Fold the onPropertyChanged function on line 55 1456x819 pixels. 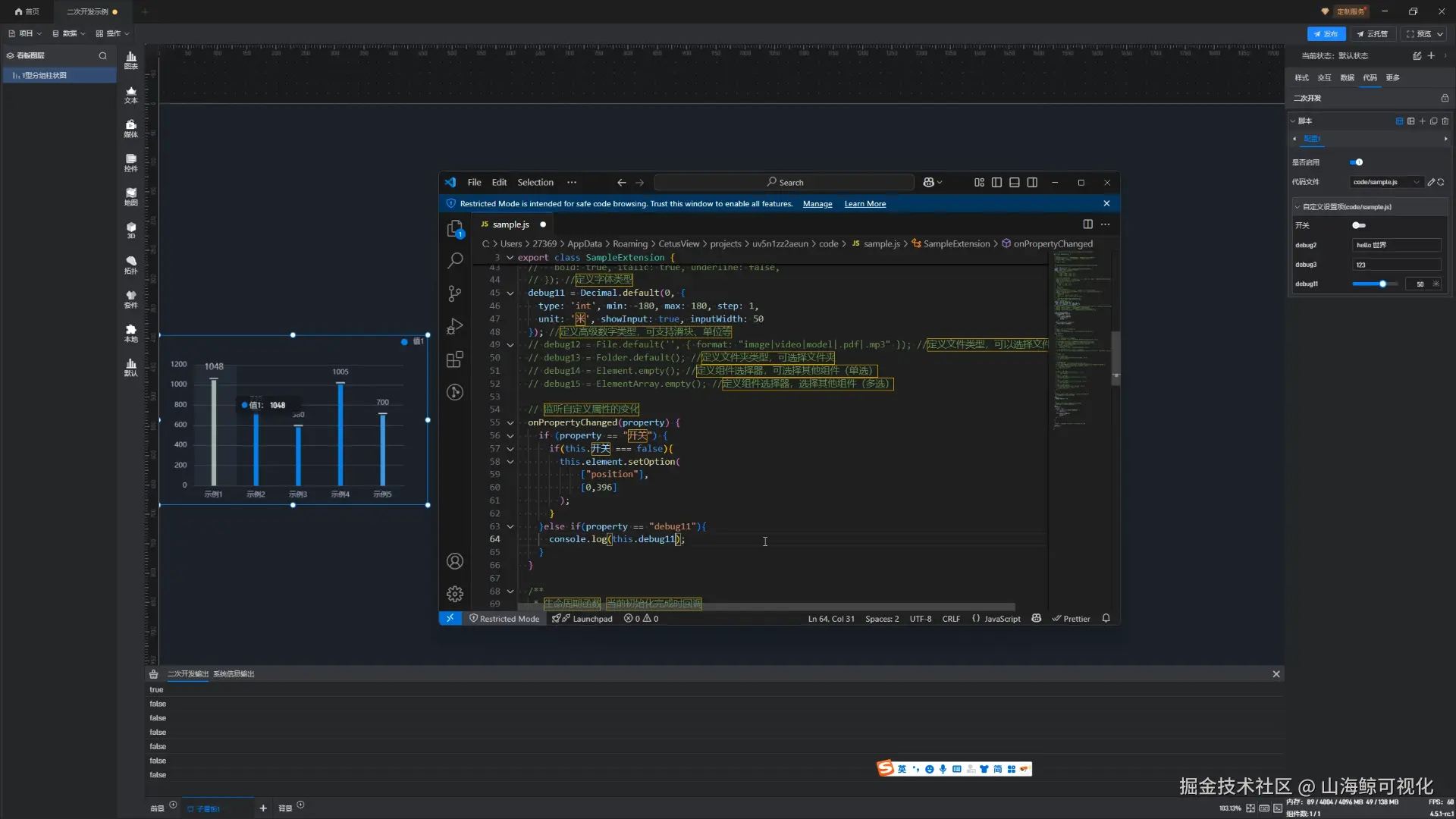tap(510, 423)
